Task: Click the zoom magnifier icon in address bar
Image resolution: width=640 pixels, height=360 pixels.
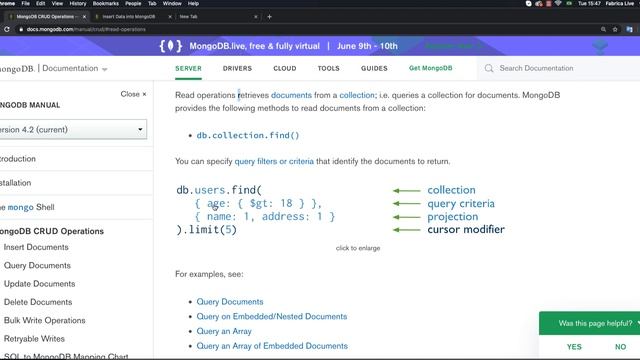Action: click(x=603, y=29)
